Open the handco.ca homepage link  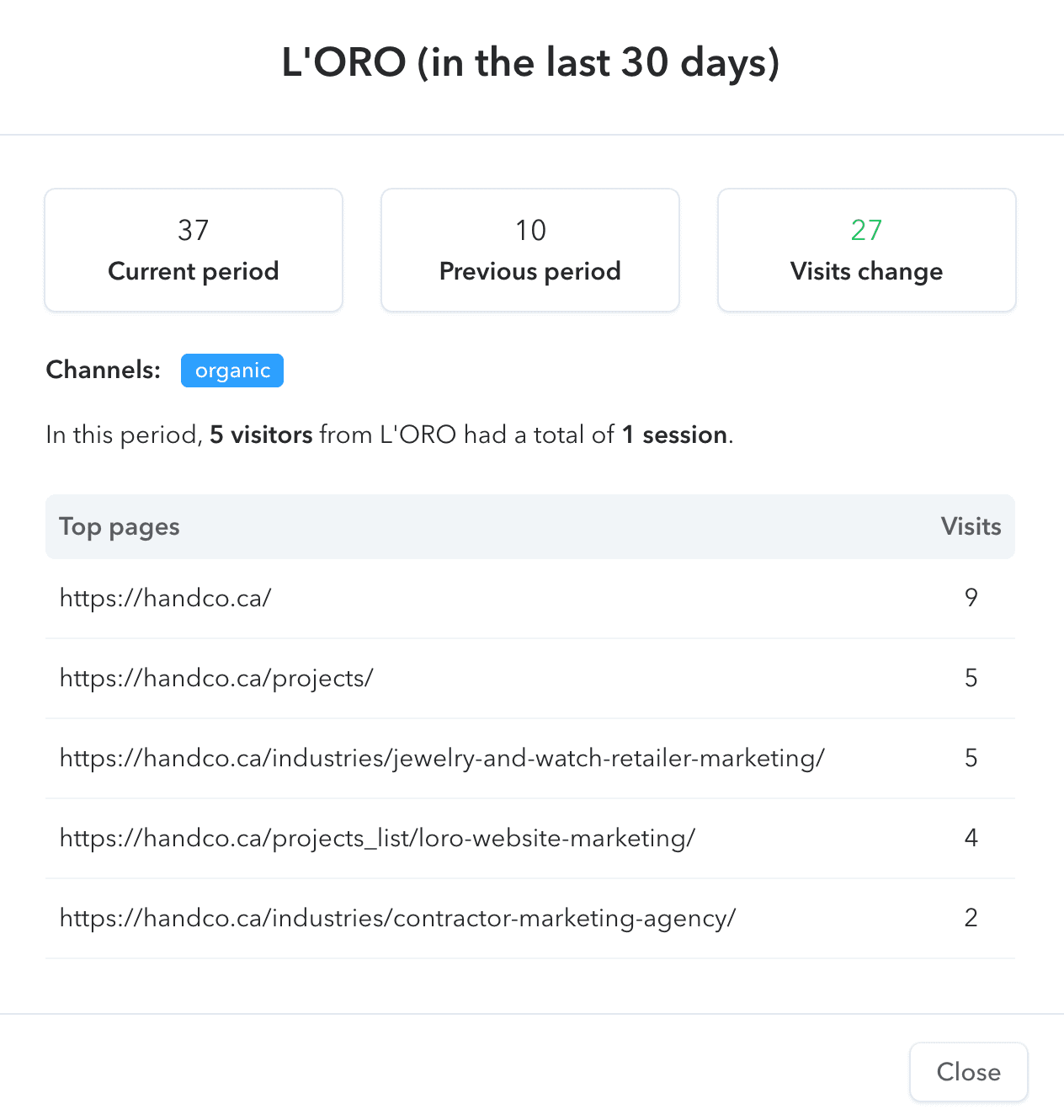pos(166,598)
